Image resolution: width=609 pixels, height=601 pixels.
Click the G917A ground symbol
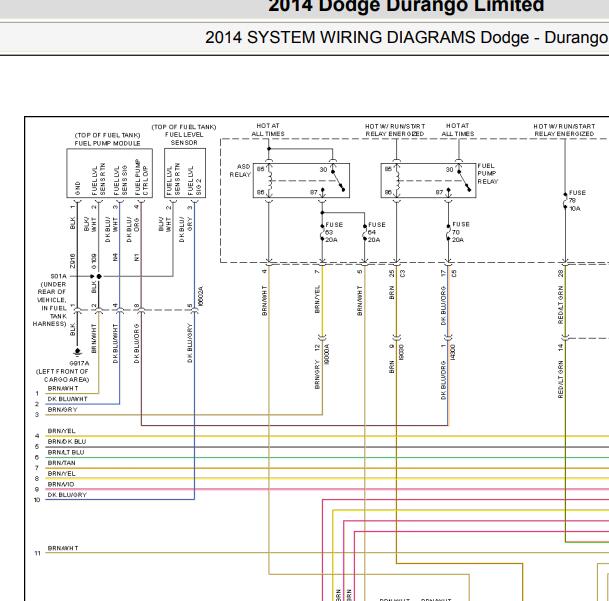(x=77, y=352)
